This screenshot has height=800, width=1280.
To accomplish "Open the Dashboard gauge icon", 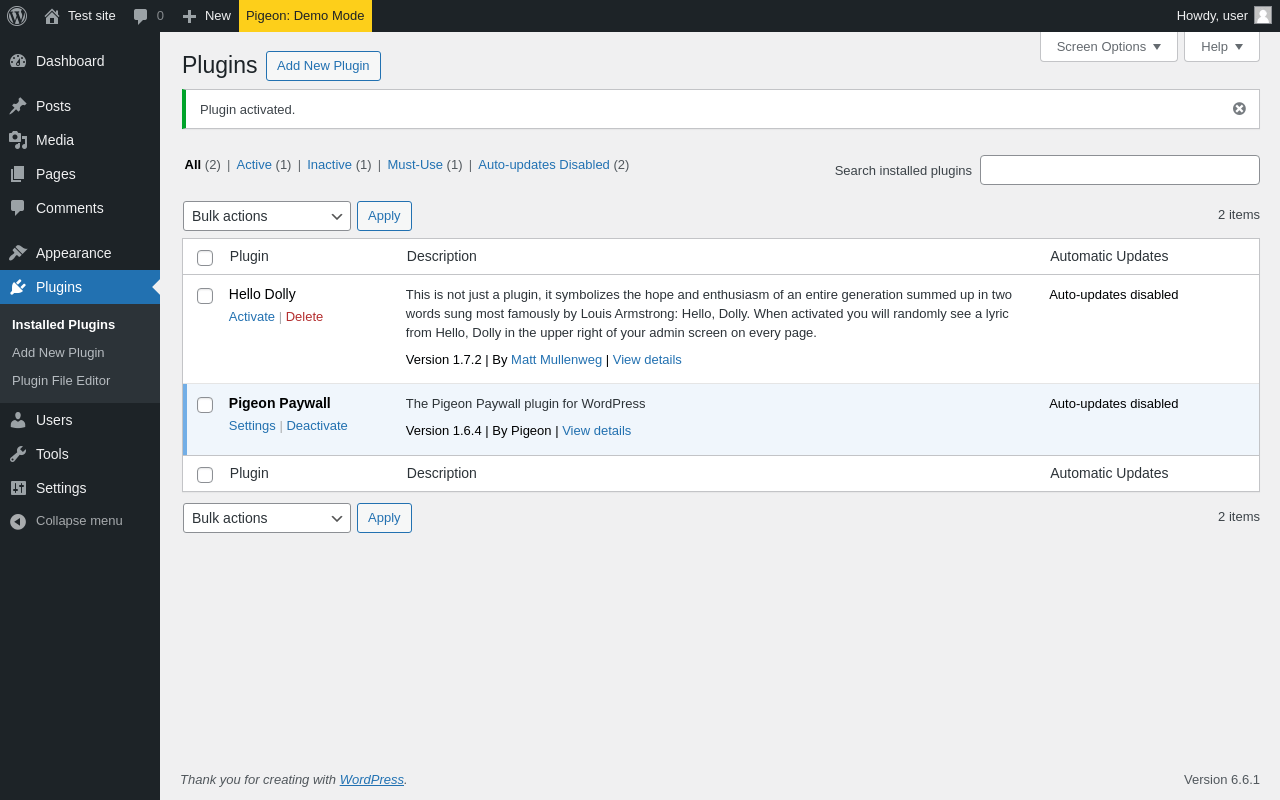I will [x=18, y=61].
